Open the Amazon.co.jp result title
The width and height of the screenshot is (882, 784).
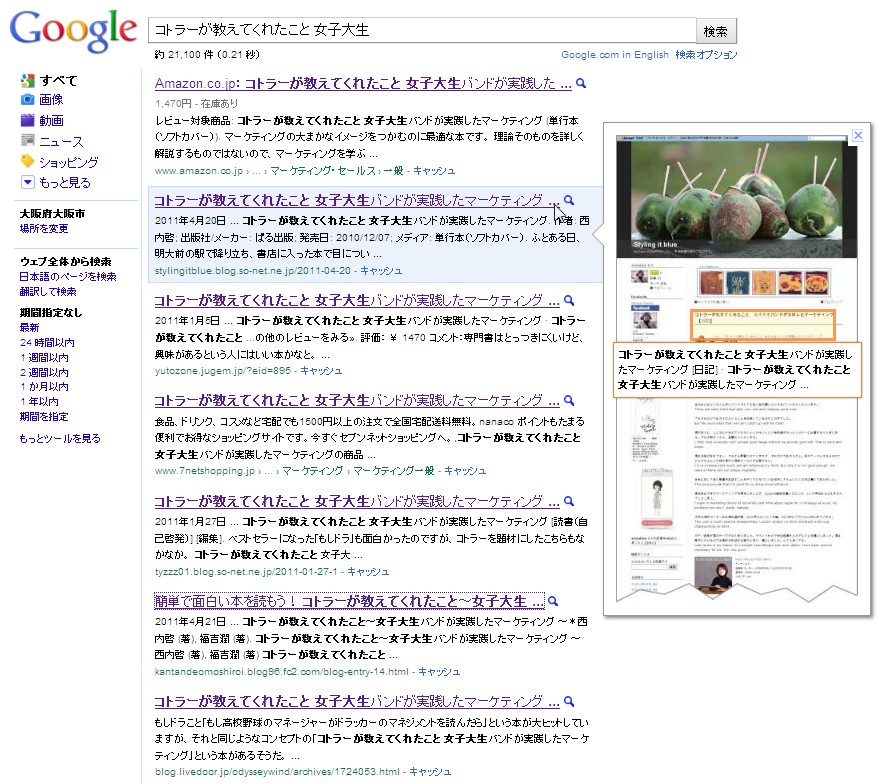click(363, 84)
